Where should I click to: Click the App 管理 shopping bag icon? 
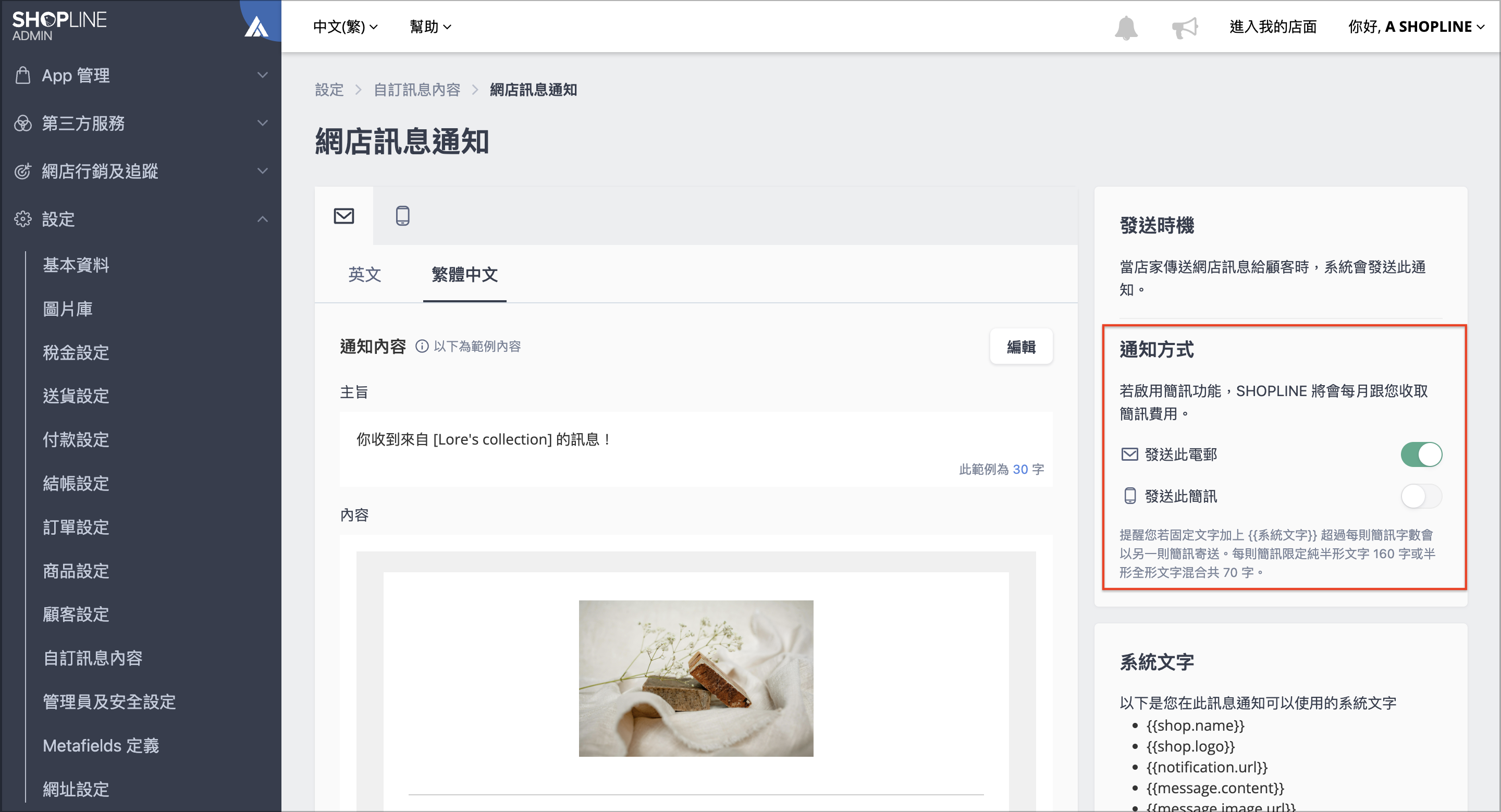(x=23, y=75)
